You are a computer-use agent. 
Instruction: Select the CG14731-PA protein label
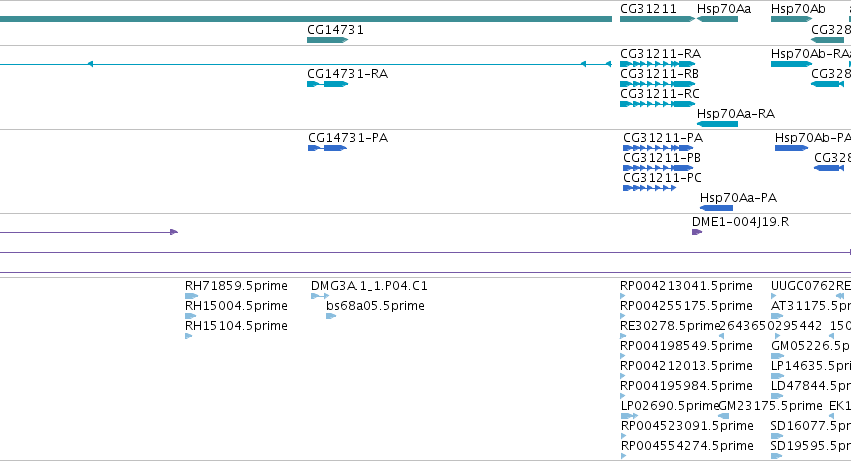click(x=348, y=138)
